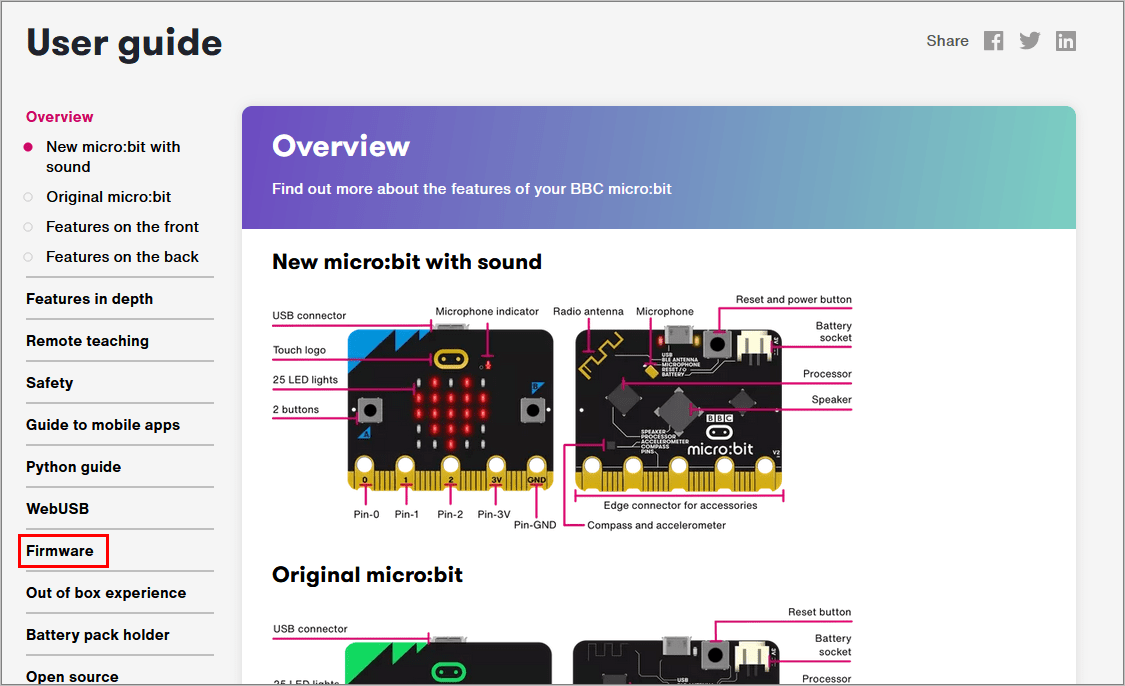Open Battery pack holder section

(x=98, y=635)
